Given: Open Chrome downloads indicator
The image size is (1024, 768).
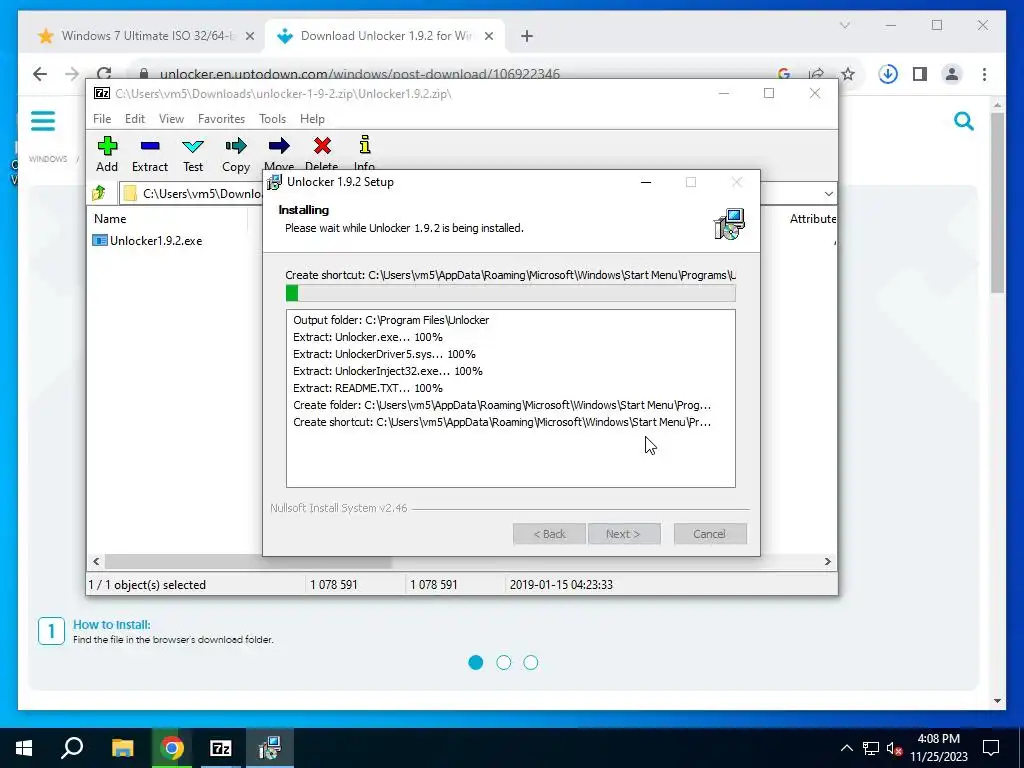Looking at the screenshot, I should click(888, 74).
